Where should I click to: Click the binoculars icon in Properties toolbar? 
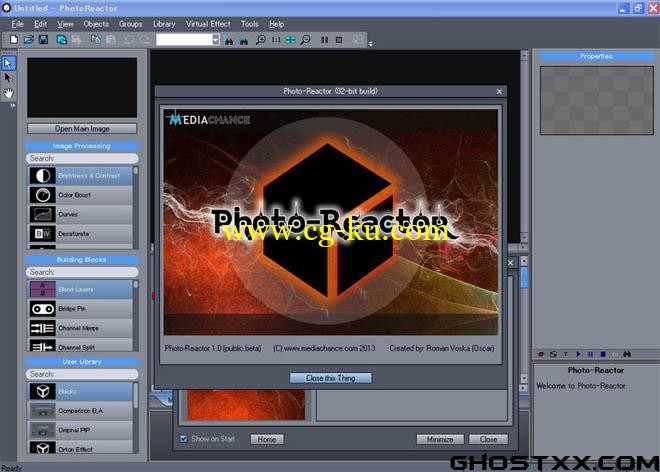click(x=627, y=354)
